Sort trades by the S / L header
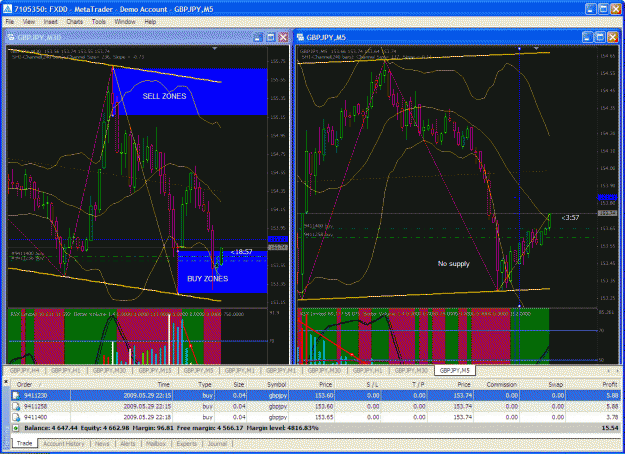Screen dimensions: 625x454 [x=358, y=385]
